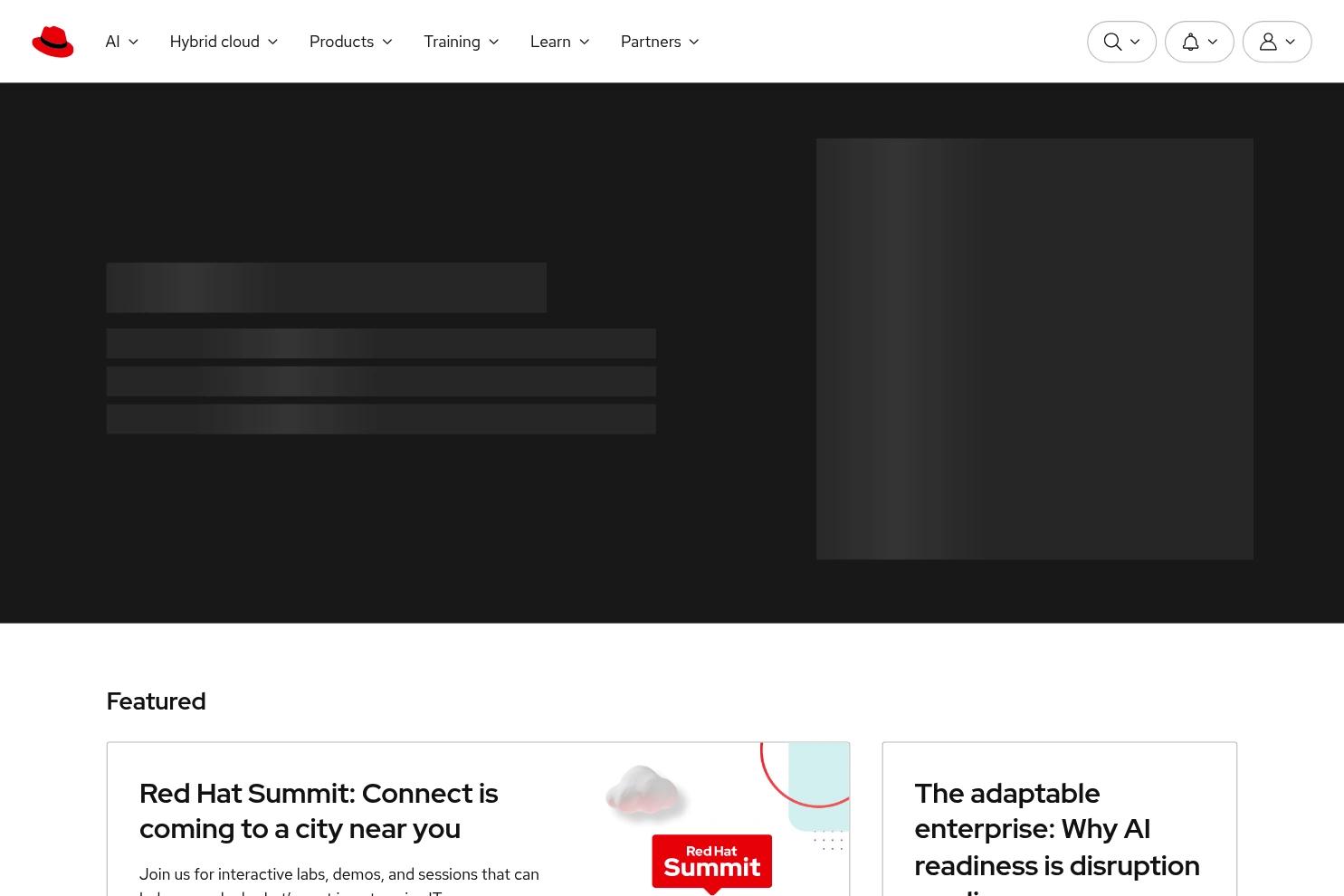This screenshot has height=896, width=1344.
Task: Click the Red Hat fedora logo
Action: [x=52, y=42]
